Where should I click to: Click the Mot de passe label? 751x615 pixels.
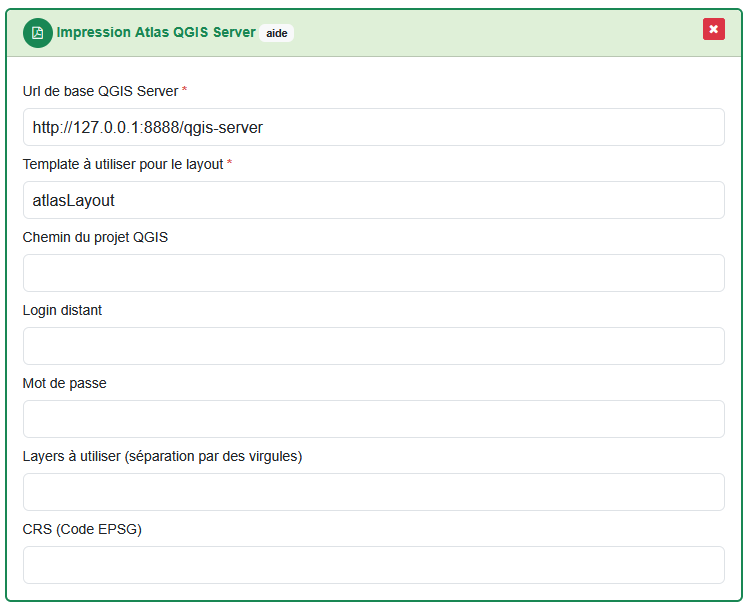(x=64, y=383)
